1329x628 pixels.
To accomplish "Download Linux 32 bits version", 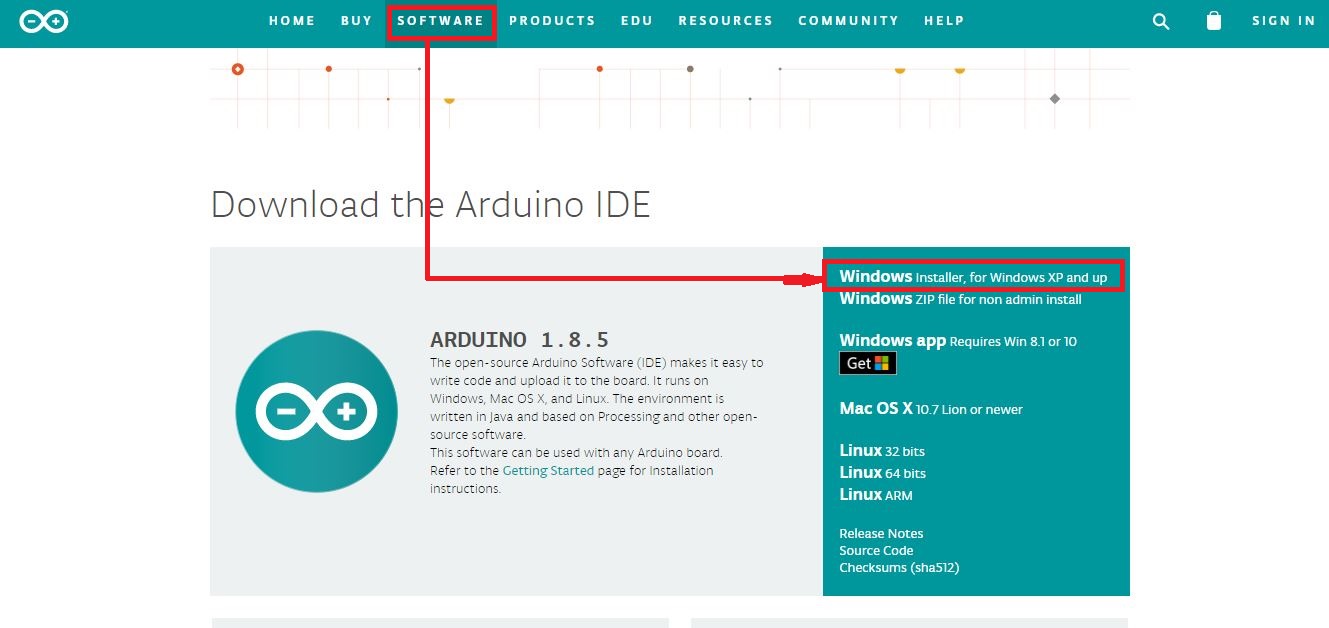I will tap(882, 451).
